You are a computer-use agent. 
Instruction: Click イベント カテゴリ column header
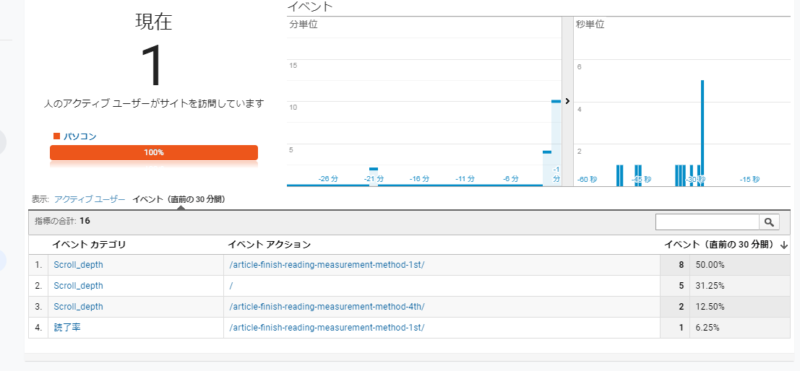(89, 245)
